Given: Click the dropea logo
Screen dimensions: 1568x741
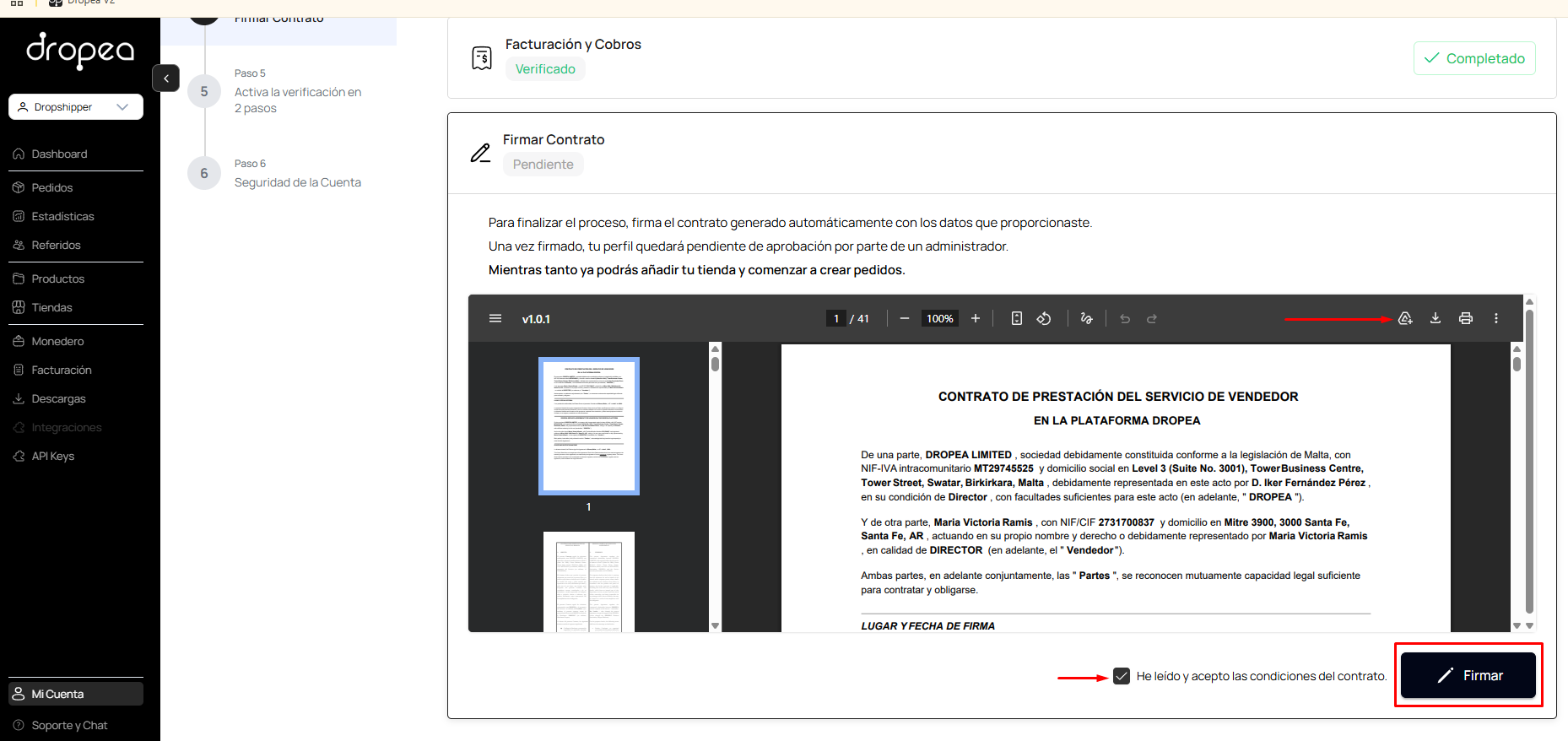Looking at the screenshot, I should point(80,51).
